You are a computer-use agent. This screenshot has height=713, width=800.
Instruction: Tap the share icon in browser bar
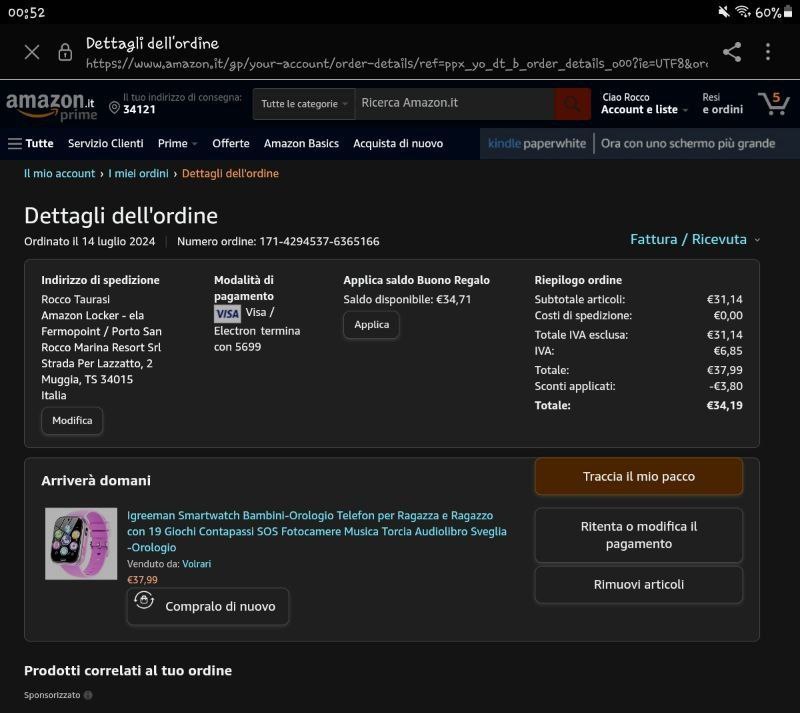tap(732, 52)
